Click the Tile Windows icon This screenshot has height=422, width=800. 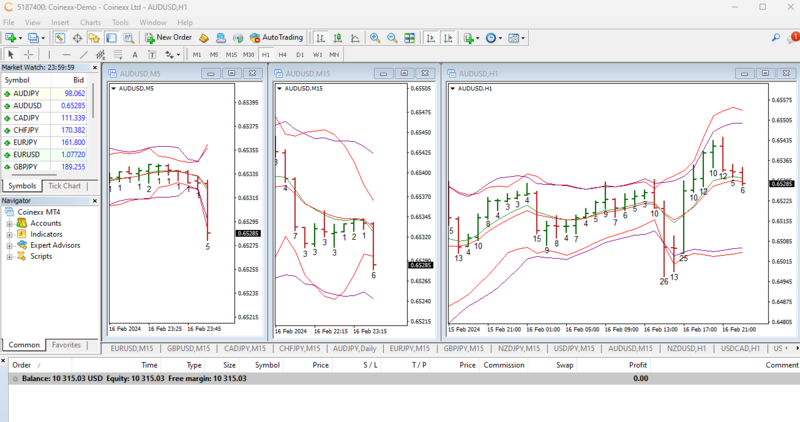[408, 38]
